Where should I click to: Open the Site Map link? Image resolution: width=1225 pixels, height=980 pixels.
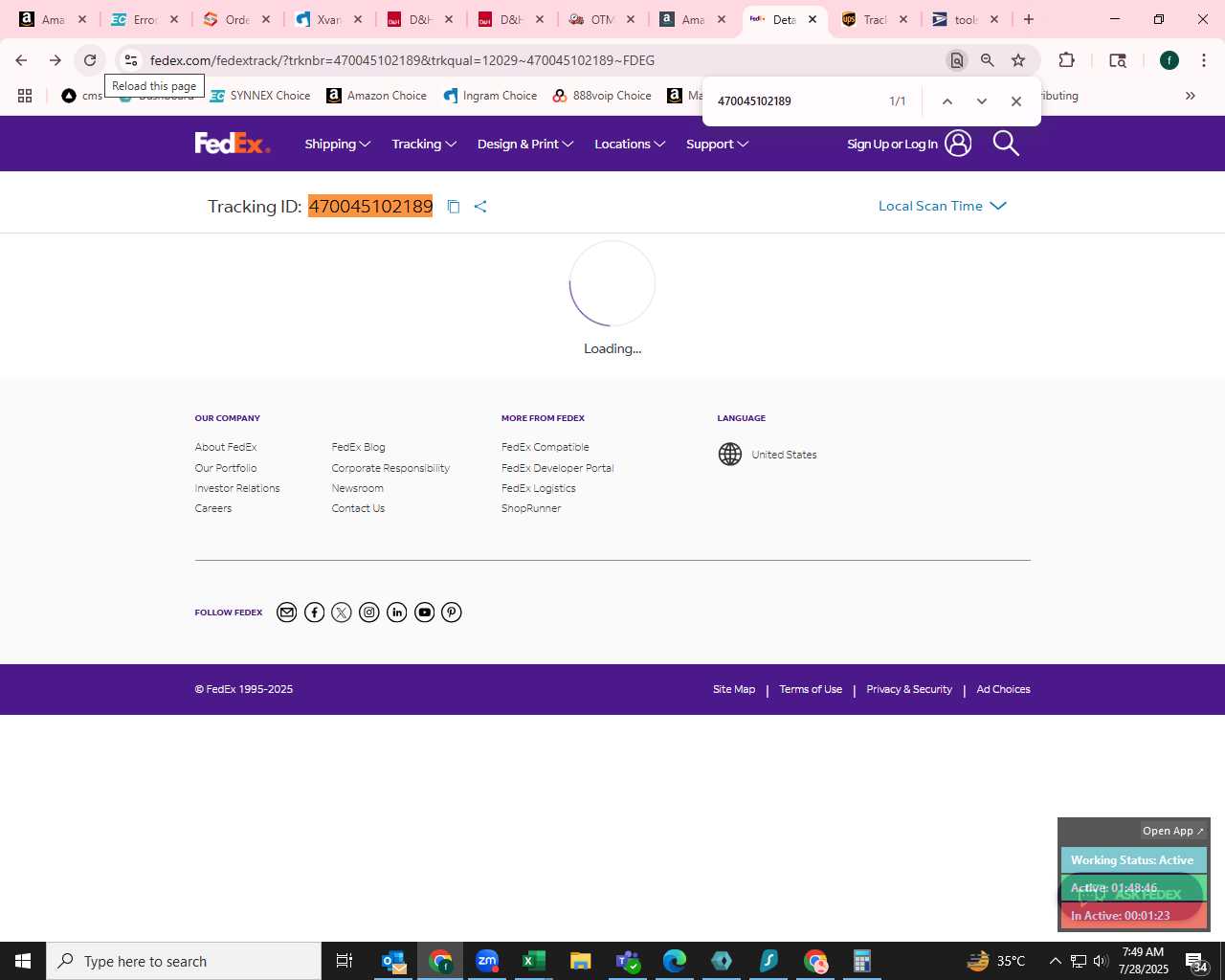(734, 689)
